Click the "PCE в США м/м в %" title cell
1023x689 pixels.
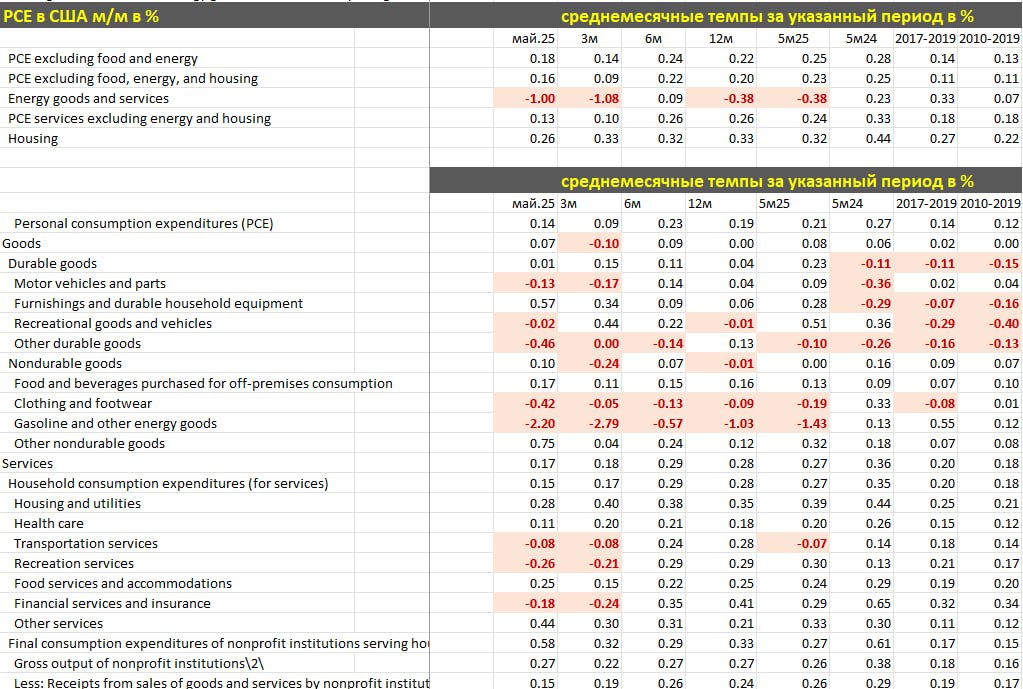pyautogui.click(x=82, y=16)
